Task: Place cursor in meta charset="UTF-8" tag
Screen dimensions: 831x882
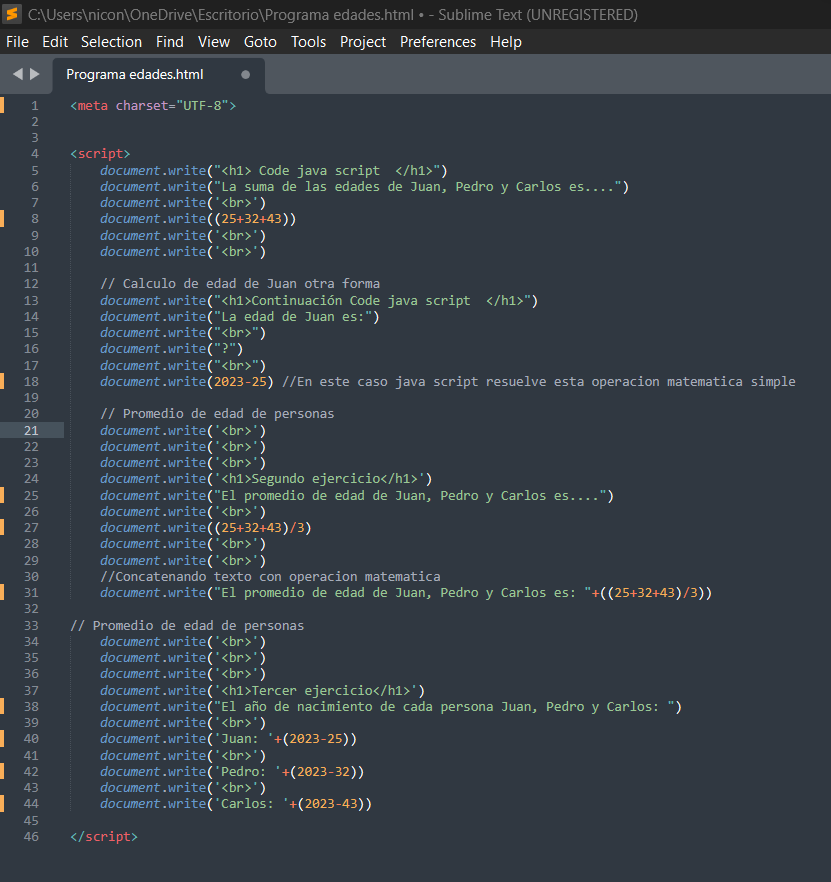Action: [153, 106]
